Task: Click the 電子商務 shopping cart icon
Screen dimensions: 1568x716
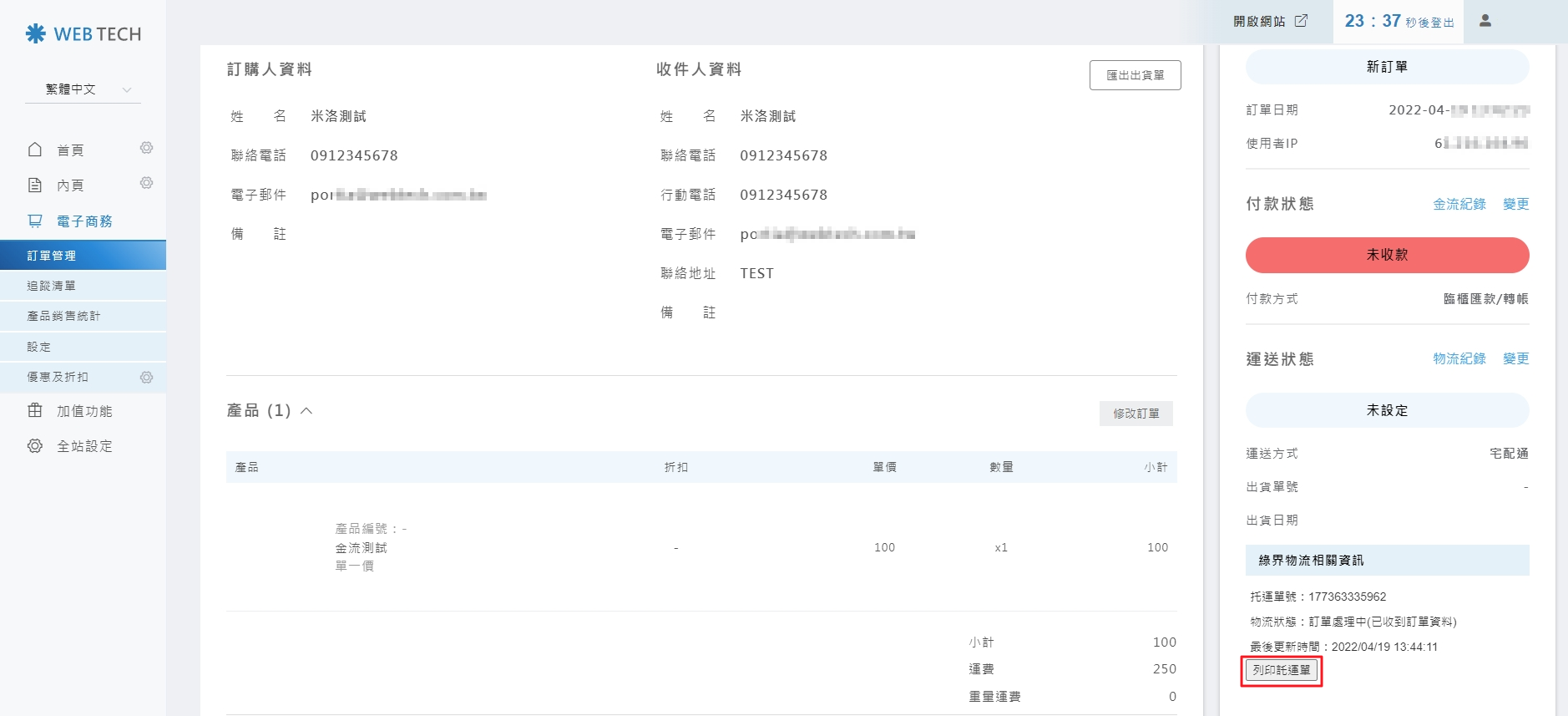Action: coord(35,221)
